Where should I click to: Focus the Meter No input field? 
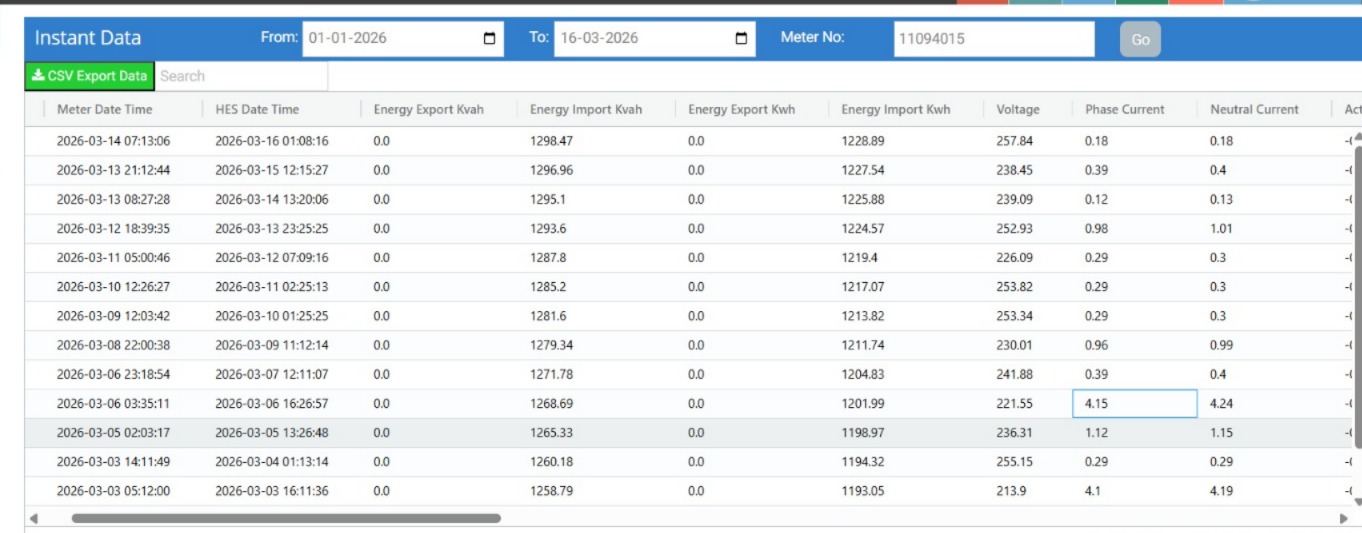994,40
